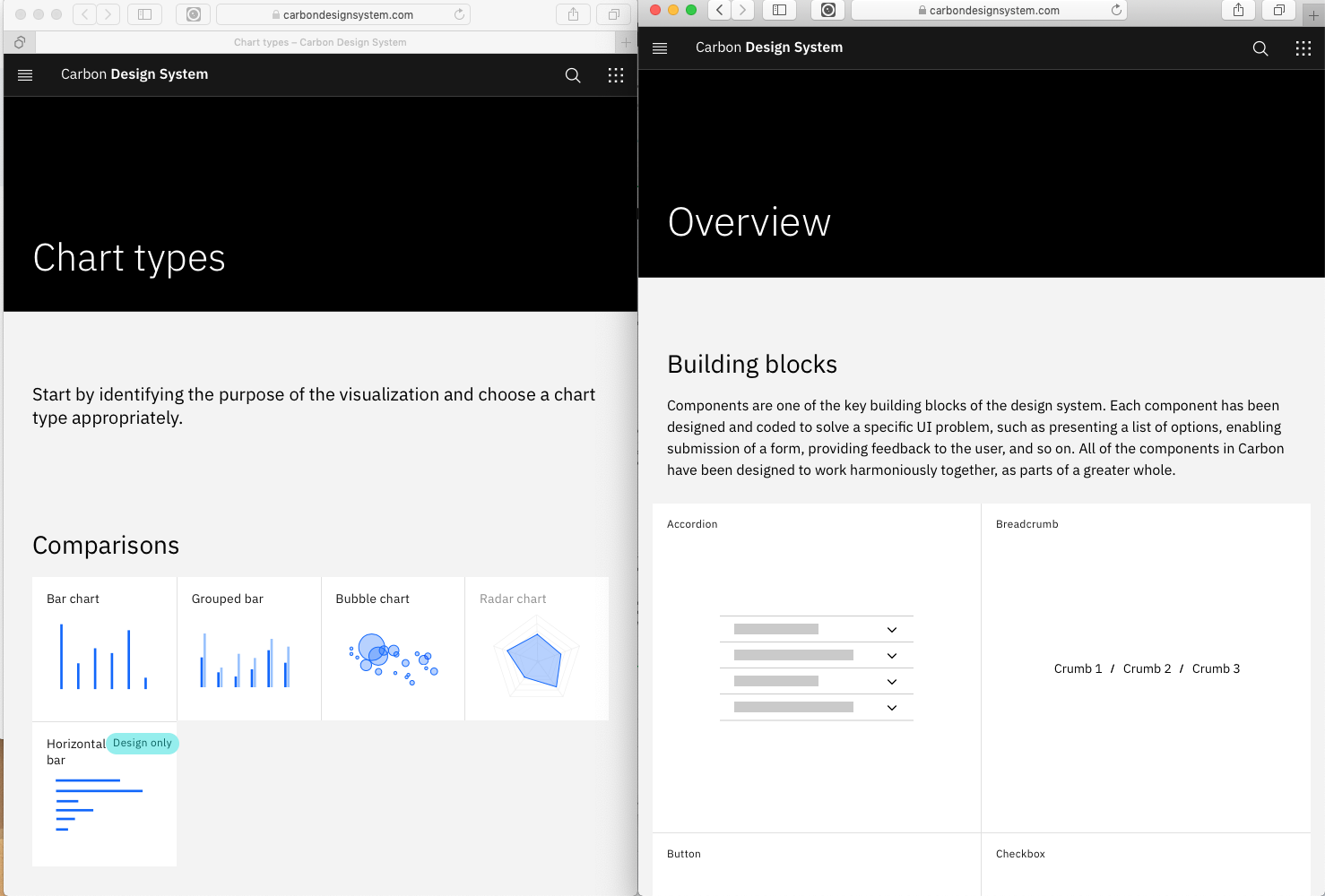Click the Comparisons heading
This screenshot has width=1325, height=896.
click(106, 546)
